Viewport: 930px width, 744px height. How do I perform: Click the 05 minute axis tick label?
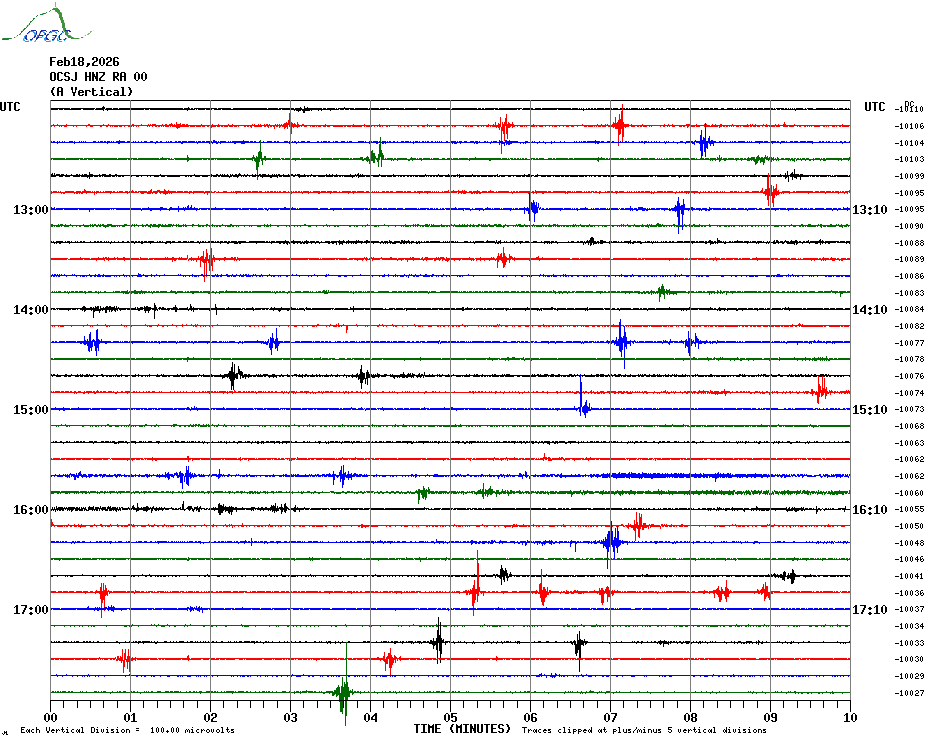click(450, 718)
